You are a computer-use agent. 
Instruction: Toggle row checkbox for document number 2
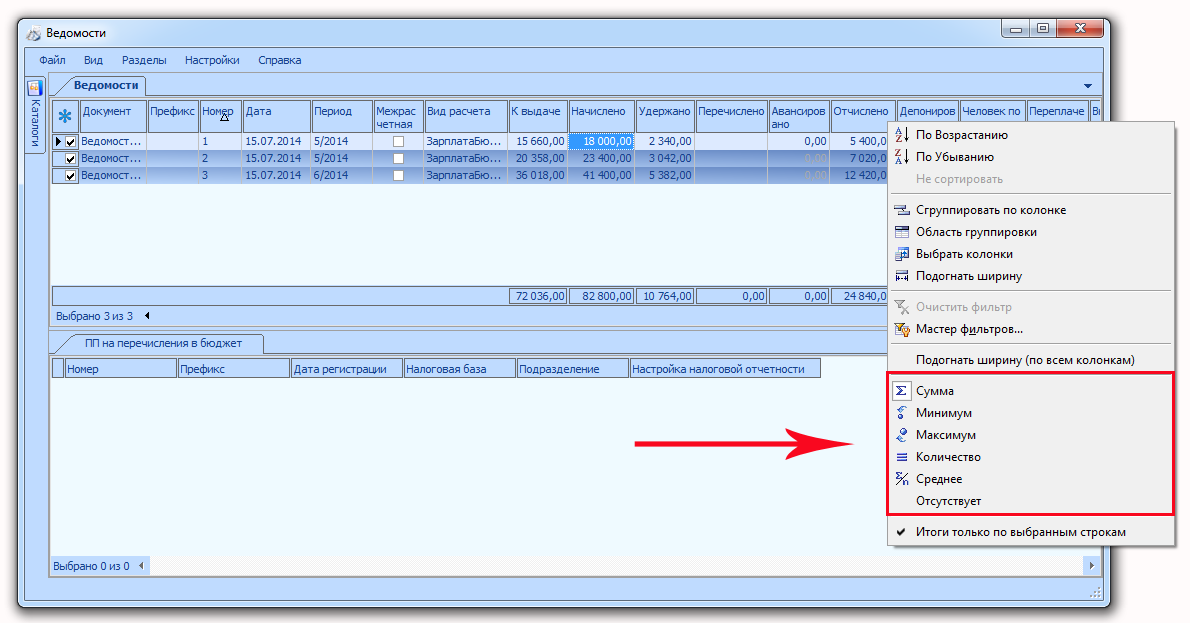[71, 159]
